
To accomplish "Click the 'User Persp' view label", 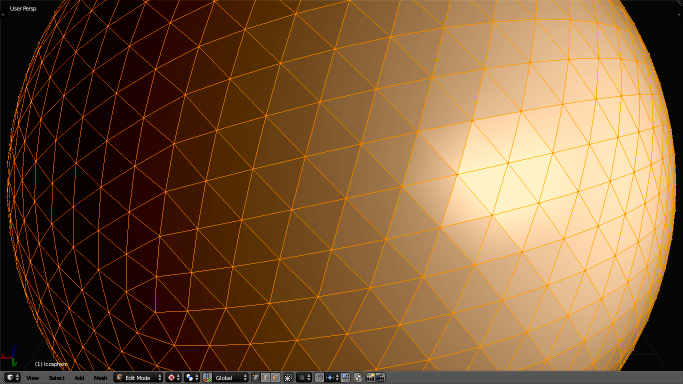I will 23,8.
